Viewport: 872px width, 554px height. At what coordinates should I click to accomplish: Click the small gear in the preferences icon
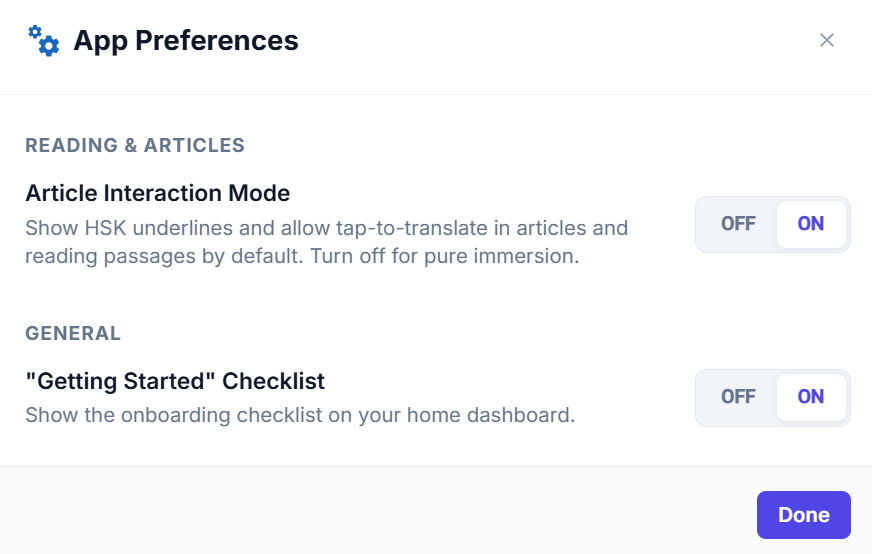35,32
